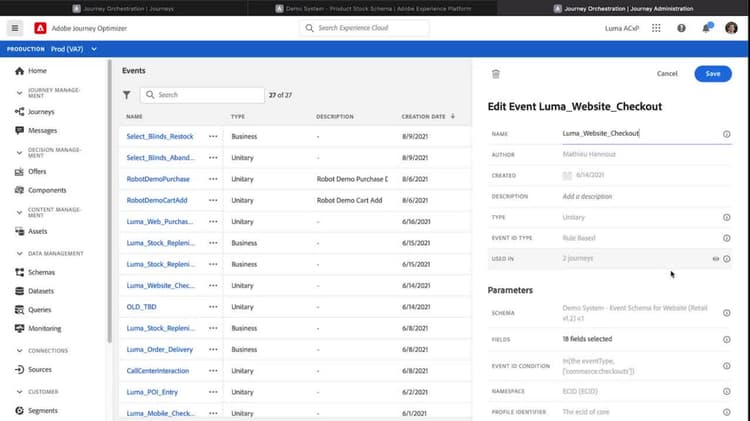Click the Cancel button
This screenshot has width=750, height=421.
[x=667, y=74]
